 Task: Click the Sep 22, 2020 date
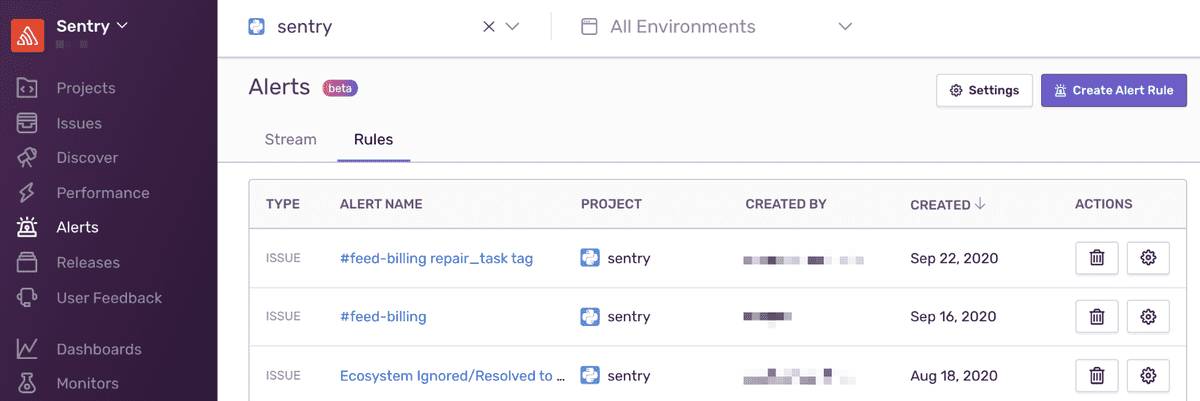coord(954,258)
